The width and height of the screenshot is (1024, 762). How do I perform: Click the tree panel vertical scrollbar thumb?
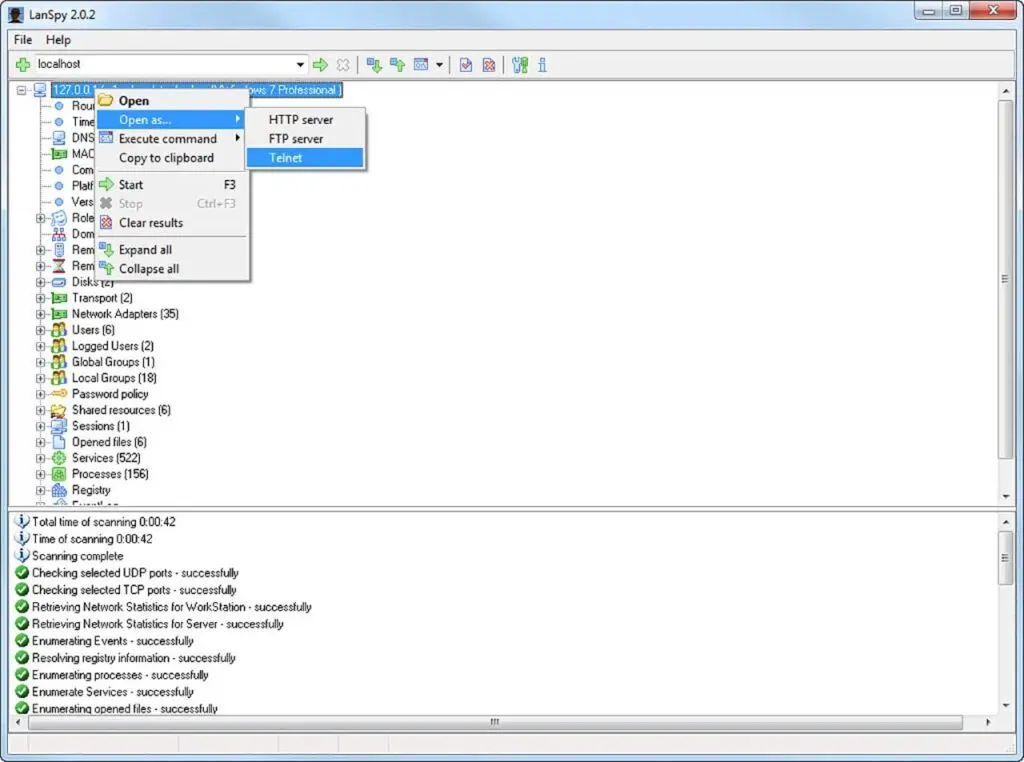(1005, 279)
